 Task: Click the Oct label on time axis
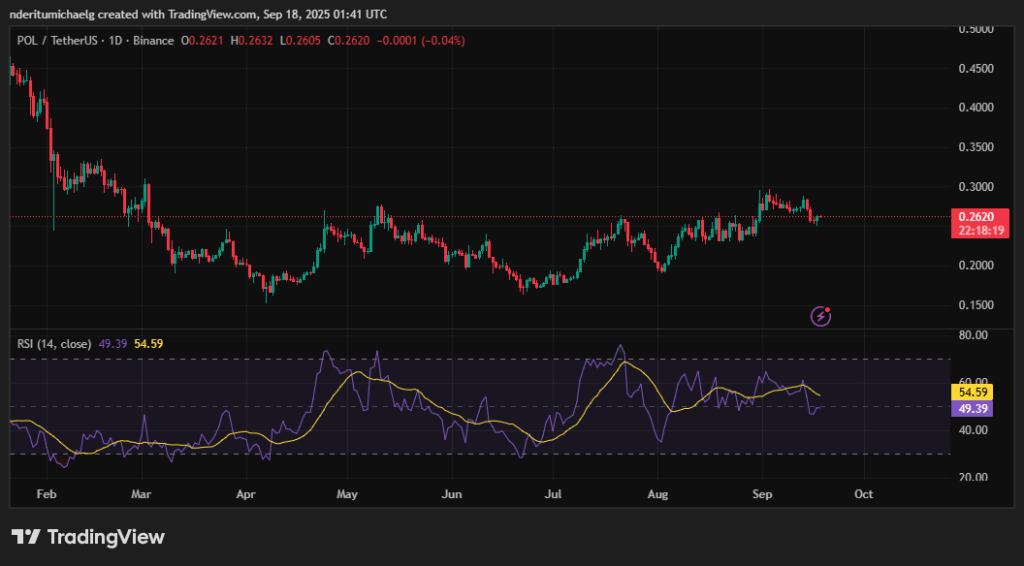click(x=864, y=494)
